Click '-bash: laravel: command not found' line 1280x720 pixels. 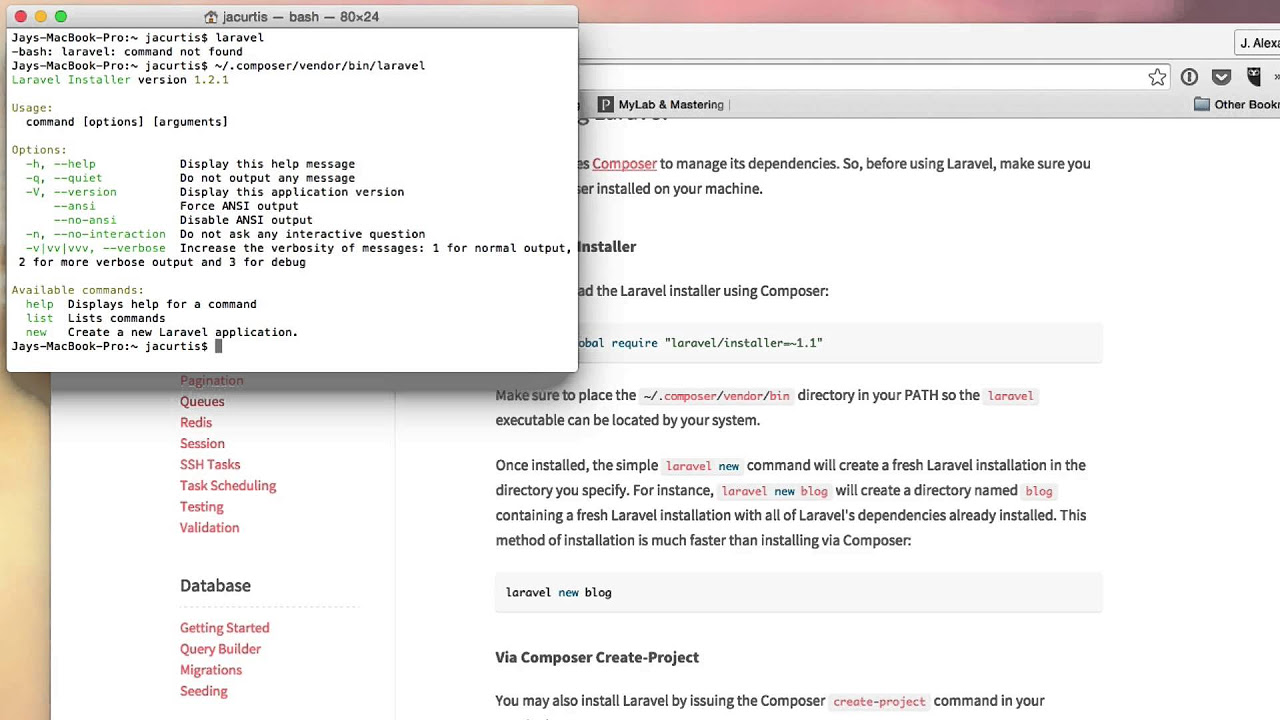point(127,52)
